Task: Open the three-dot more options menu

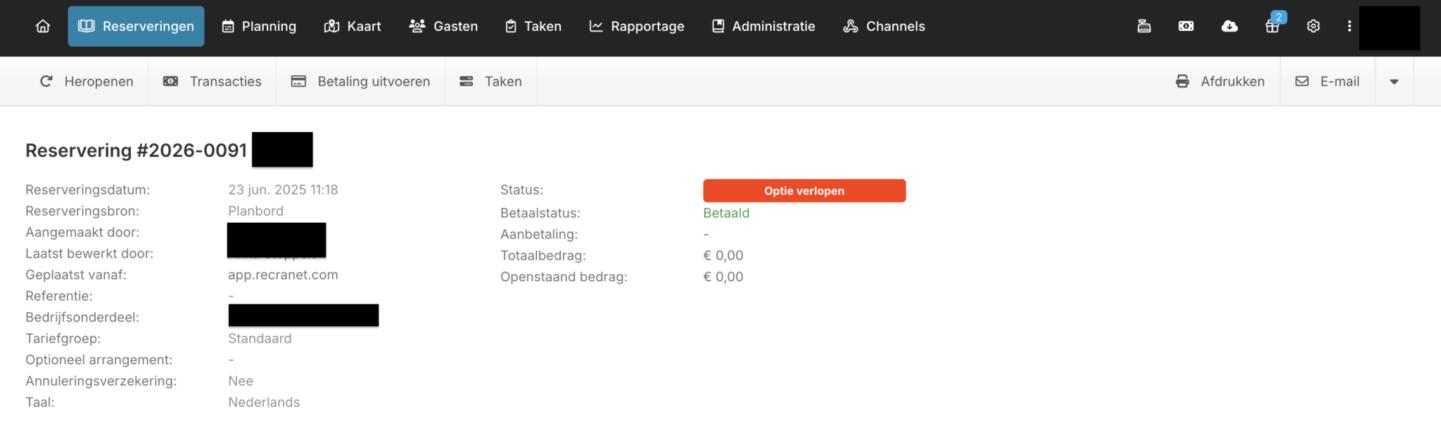Action: tap(1349, 27)
